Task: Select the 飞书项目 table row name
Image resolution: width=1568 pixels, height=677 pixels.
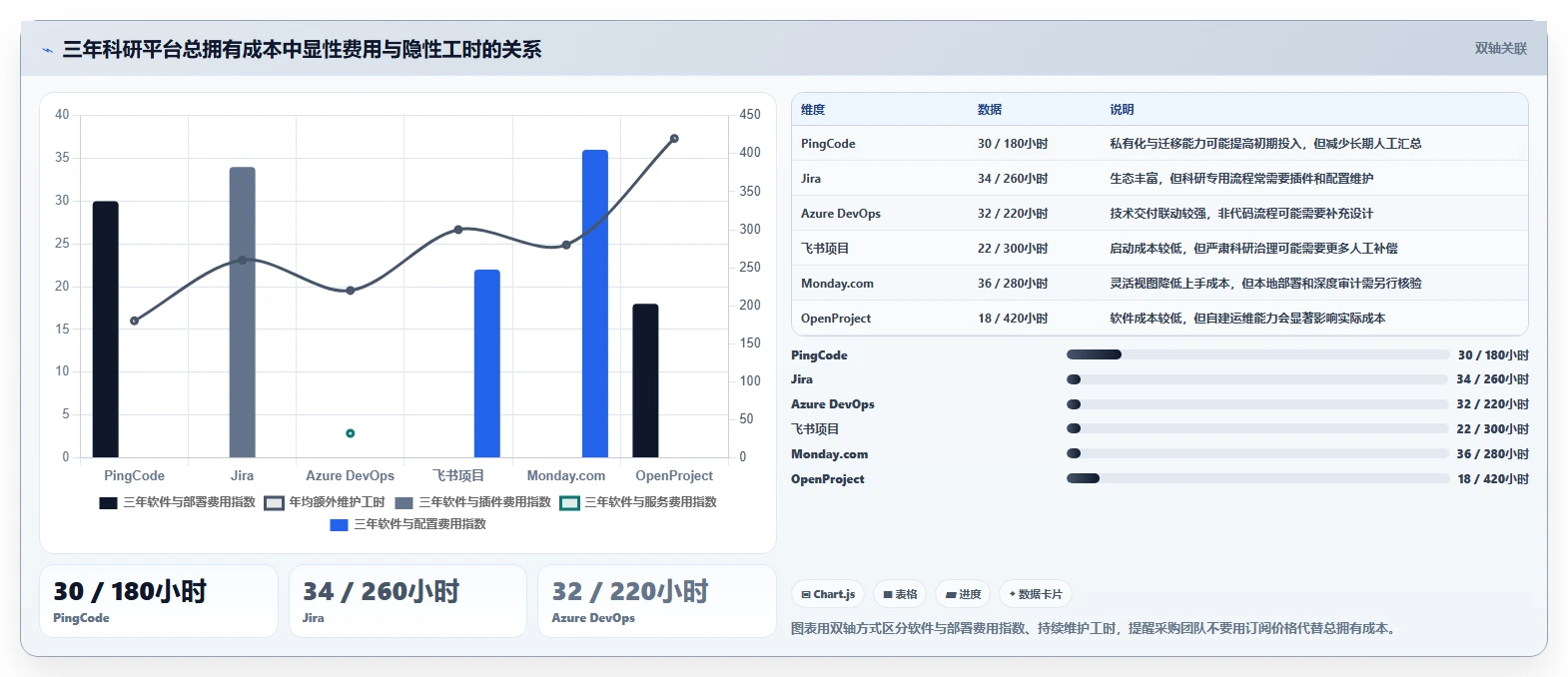Action: click(x=825, y=249)
